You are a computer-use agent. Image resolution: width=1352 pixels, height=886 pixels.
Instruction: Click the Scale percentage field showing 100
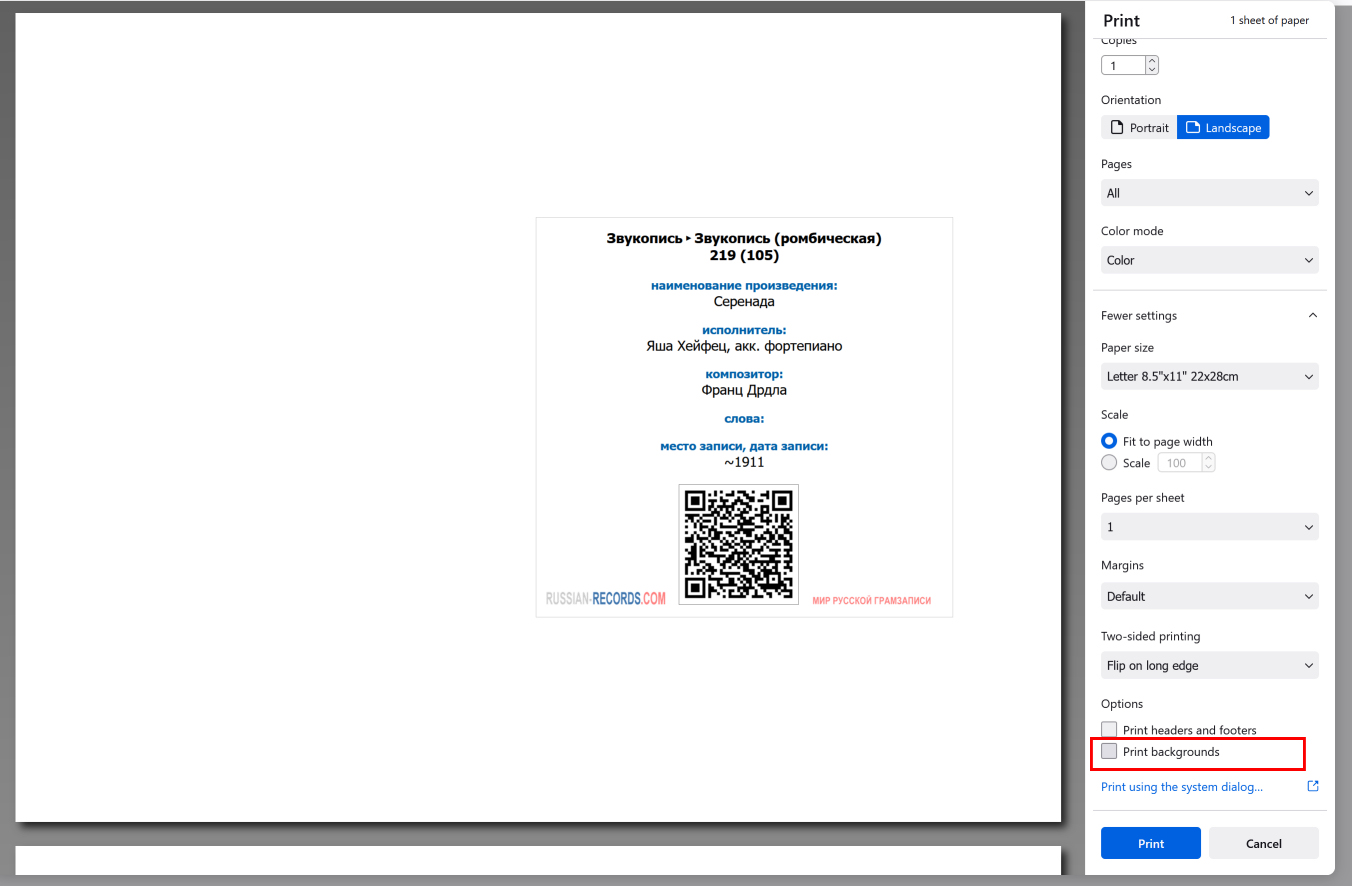click(1179, 463)
